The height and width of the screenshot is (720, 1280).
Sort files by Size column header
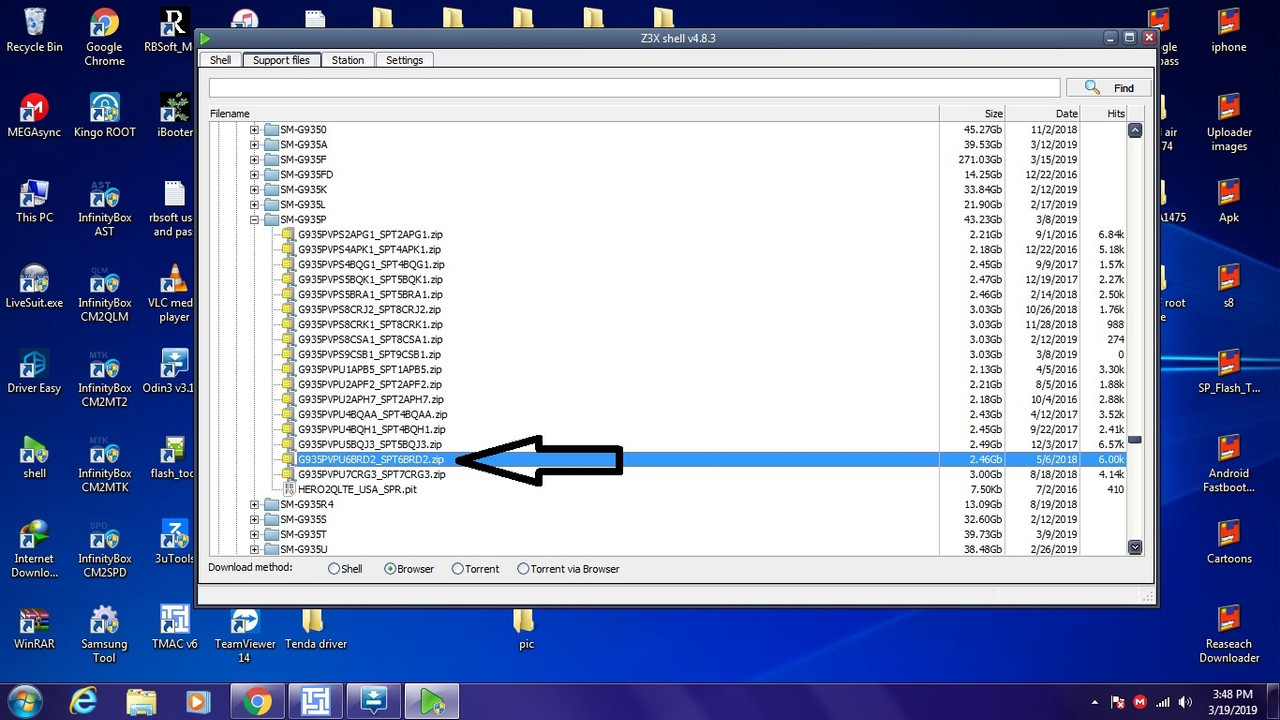coord(972,114)
